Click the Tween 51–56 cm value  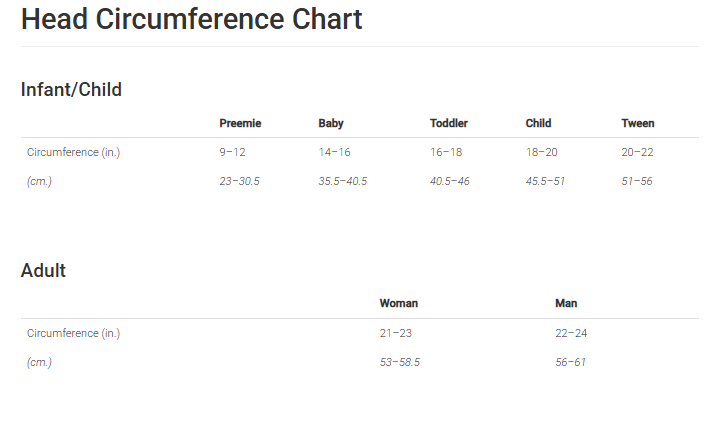click(x=637, y=182)
